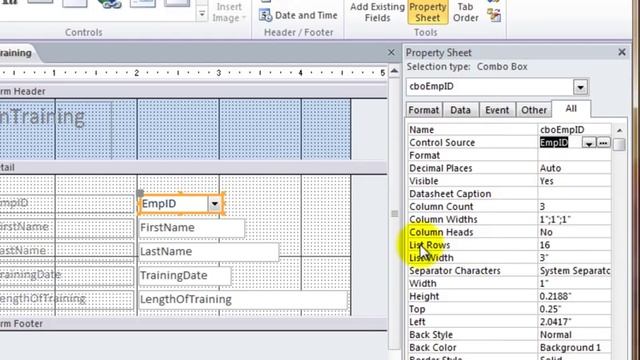Image resolution: width=640 pixels, height=360 pixels.
Task: Click the Decimal Places value Auto
Action: (x=574, y=168)
